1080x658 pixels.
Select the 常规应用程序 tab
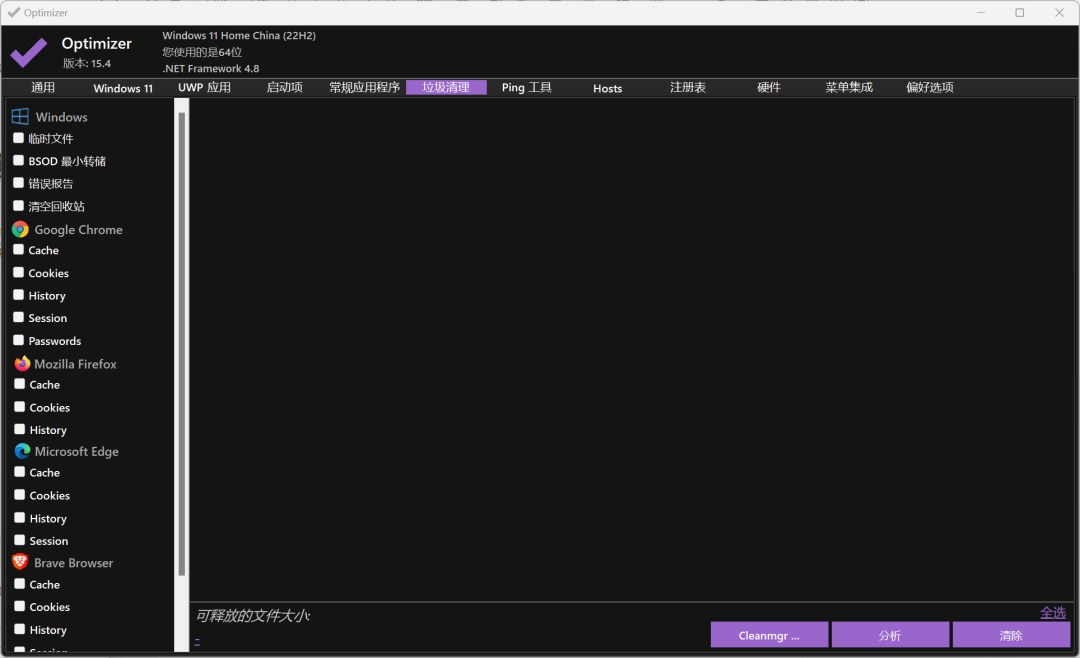click(365, 88)
